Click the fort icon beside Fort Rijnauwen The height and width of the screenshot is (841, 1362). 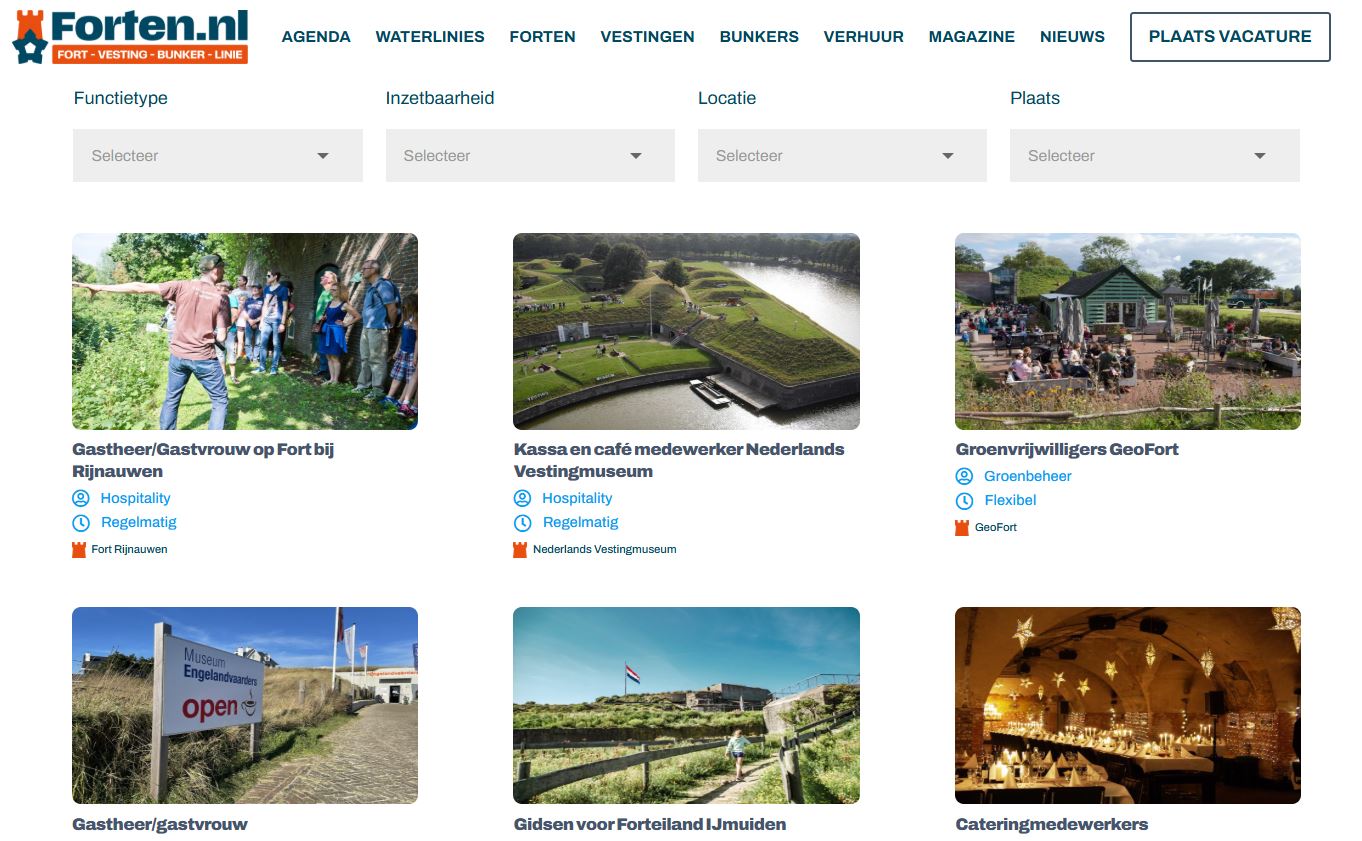pyautogui.click(x=79, y=549)
